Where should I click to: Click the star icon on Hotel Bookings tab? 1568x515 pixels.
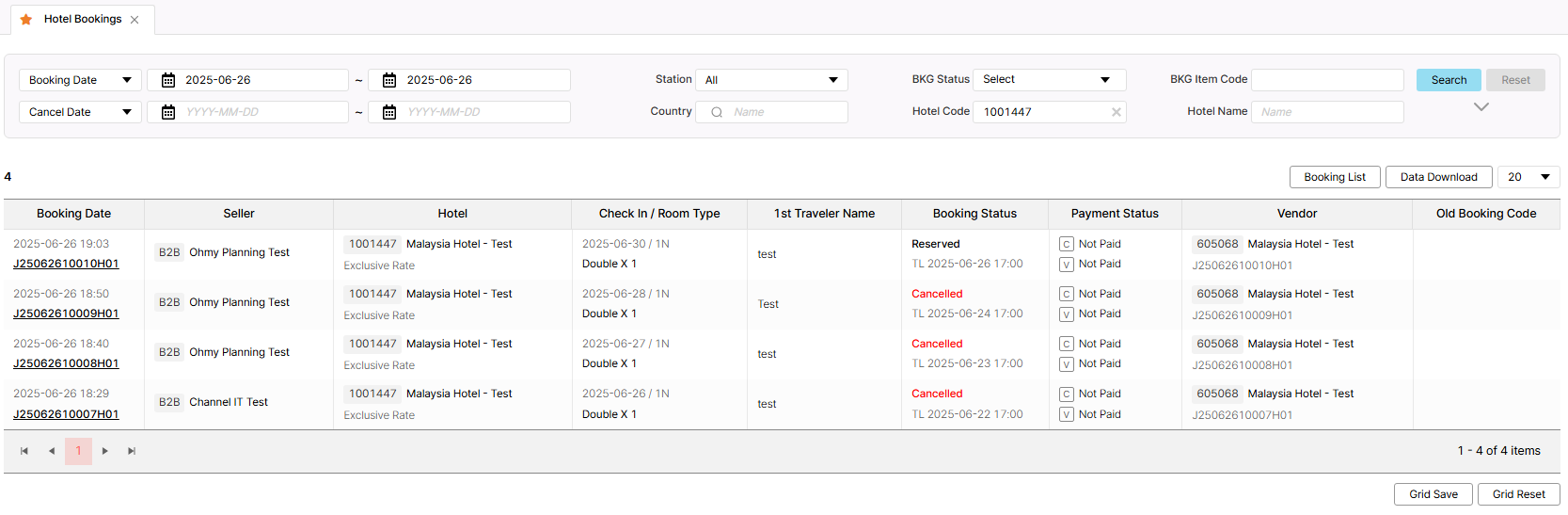click(26, 19)
